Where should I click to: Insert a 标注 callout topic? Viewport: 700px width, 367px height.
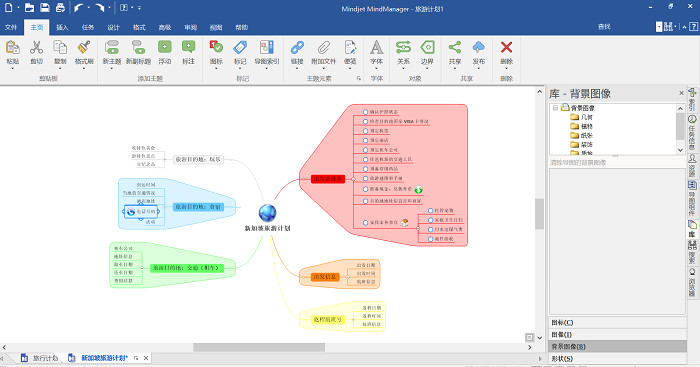pos(188,53)
